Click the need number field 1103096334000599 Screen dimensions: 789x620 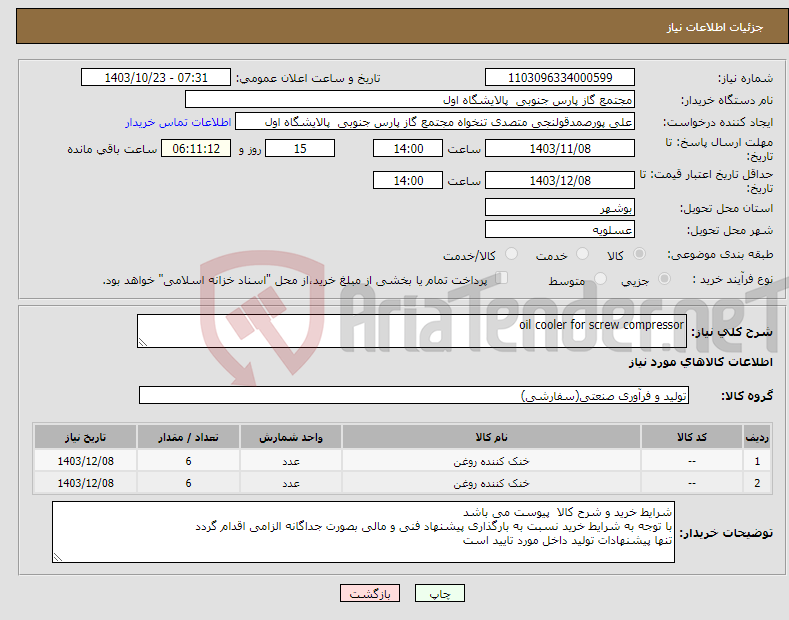(560, 78)
